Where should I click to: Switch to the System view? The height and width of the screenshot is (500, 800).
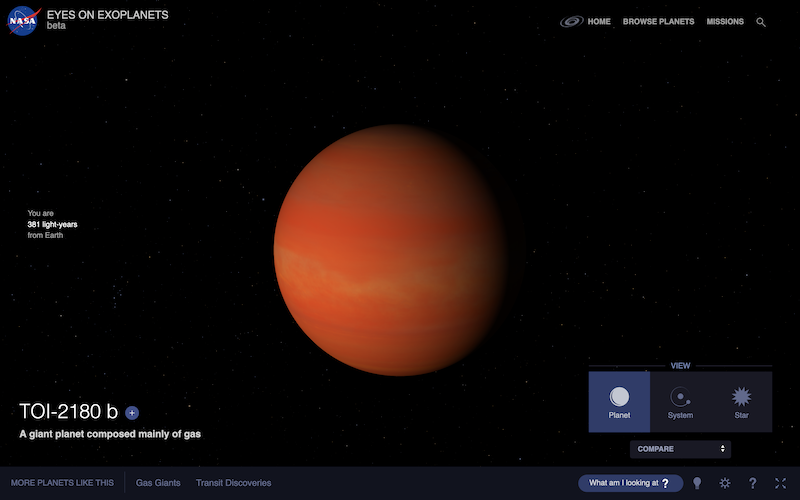pos(680,402)
